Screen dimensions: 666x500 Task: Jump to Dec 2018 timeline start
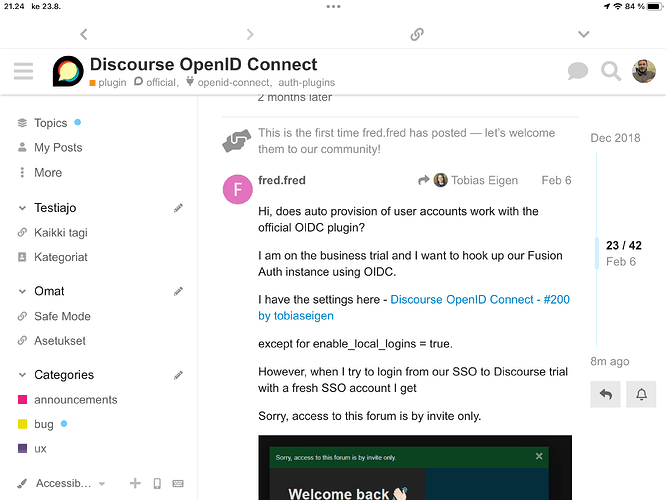[x=615, y=138]
